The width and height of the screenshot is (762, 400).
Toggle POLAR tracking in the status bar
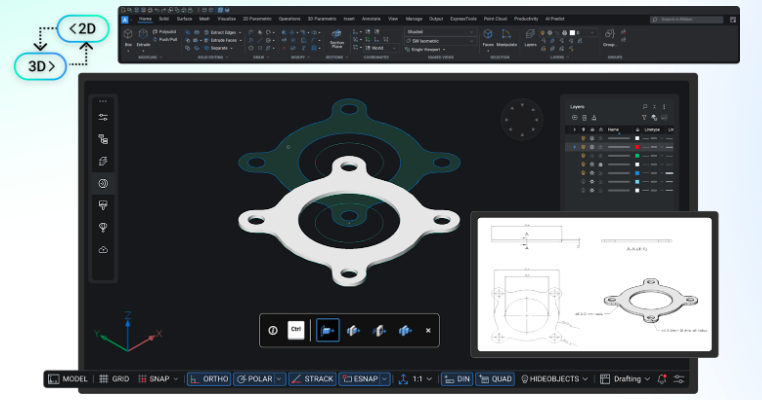click(254, 379)
